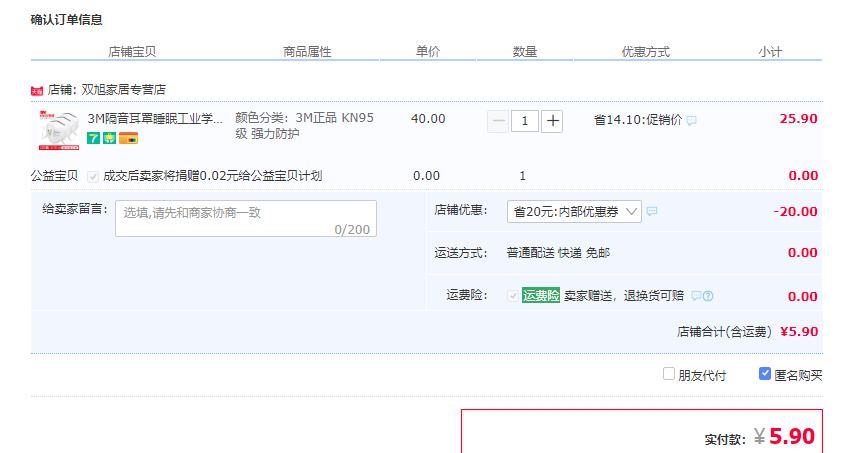Click the 小计 column header
Viewport: 848px width, 453px height.
click(x=770, y=52)
